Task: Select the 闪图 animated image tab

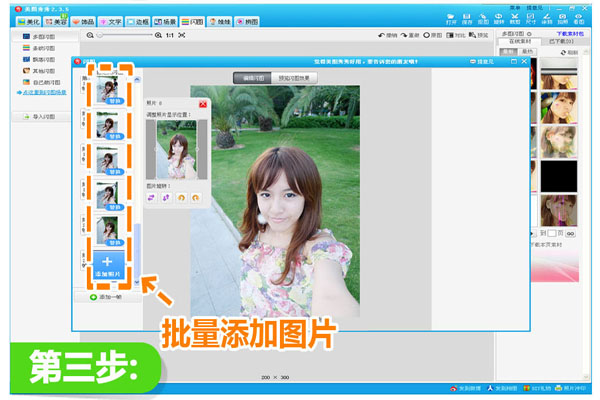Action: (192, 22)
